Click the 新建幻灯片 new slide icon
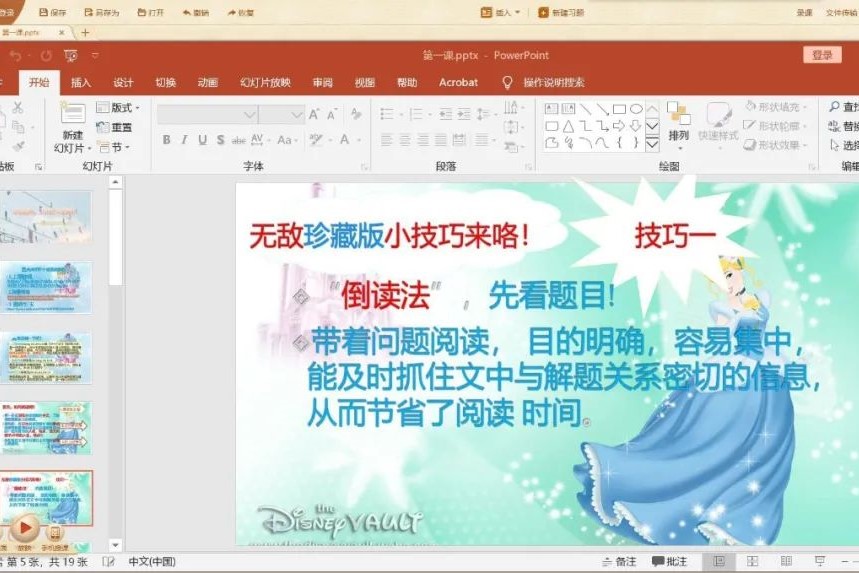 click(x=72, y=114)
